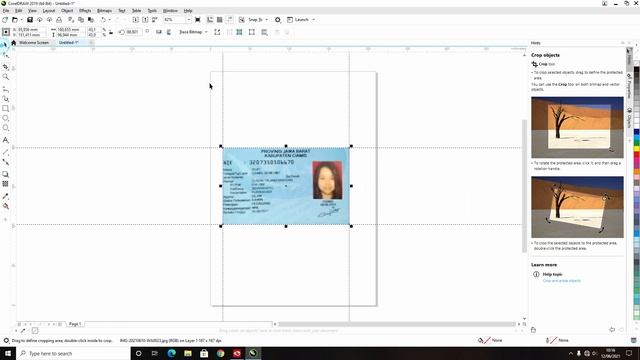The image size is (640, 360).
Task: Click the Save icon in the toolbar
Action: pyautogui.click(x=30, y=20)
